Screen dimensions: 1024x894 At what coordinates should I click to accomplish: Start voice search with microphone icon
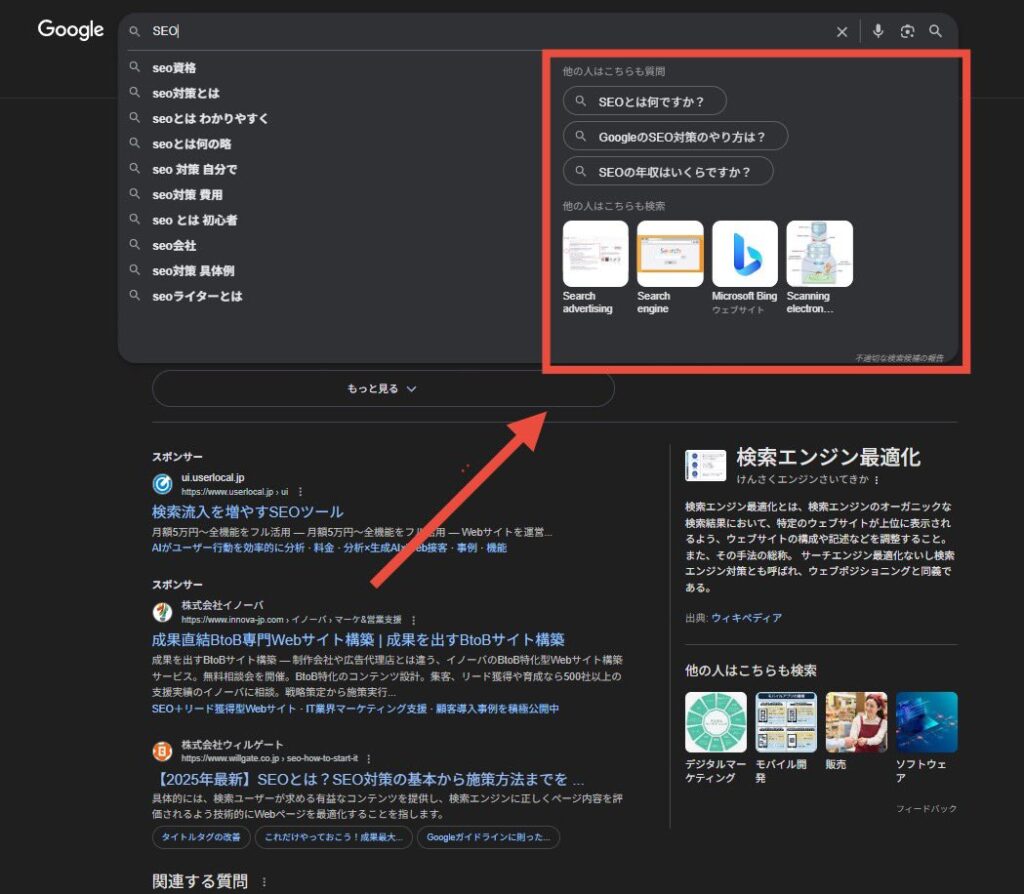(x=878, y=32)
